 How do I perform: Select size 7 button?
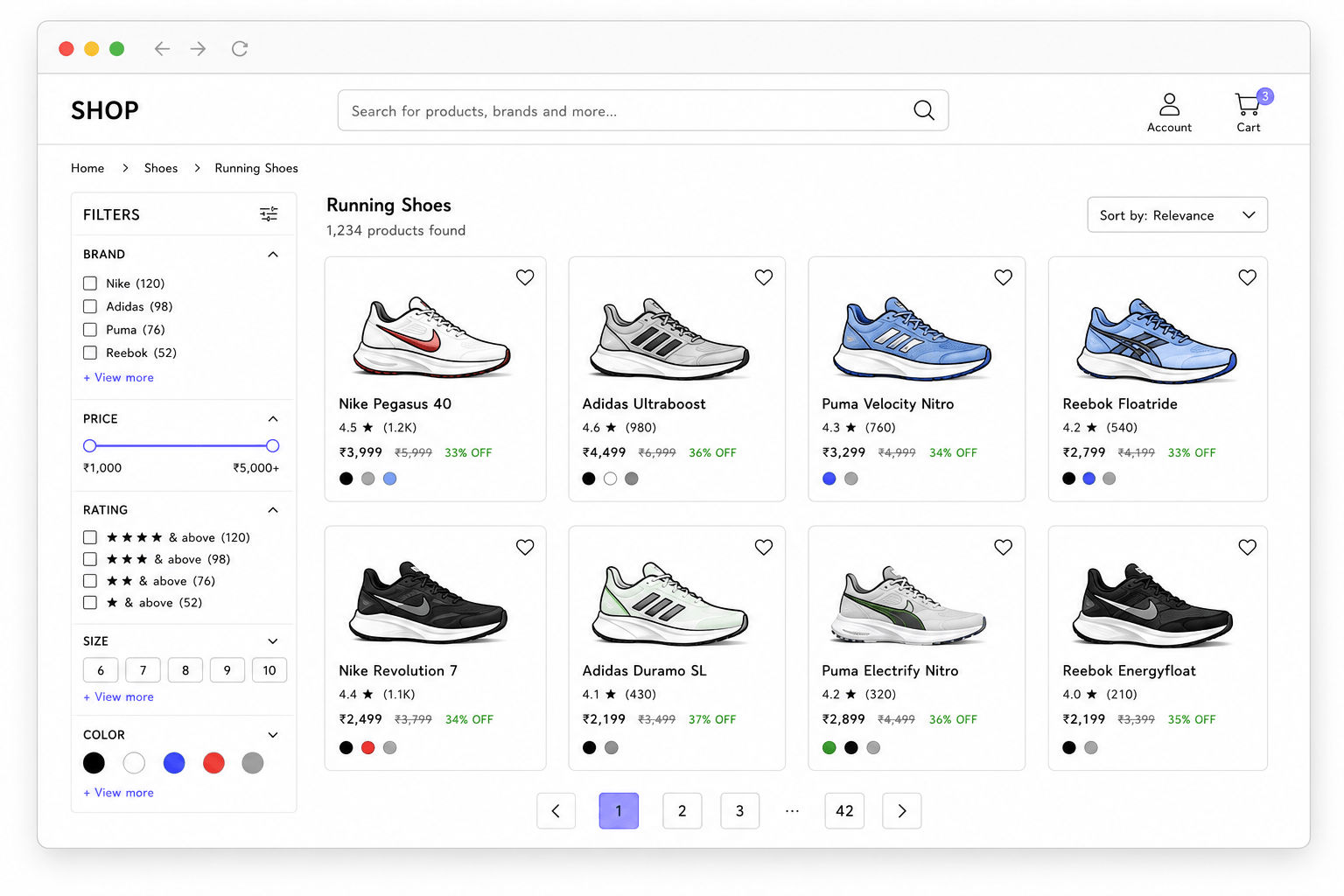(x=143, y=670)
